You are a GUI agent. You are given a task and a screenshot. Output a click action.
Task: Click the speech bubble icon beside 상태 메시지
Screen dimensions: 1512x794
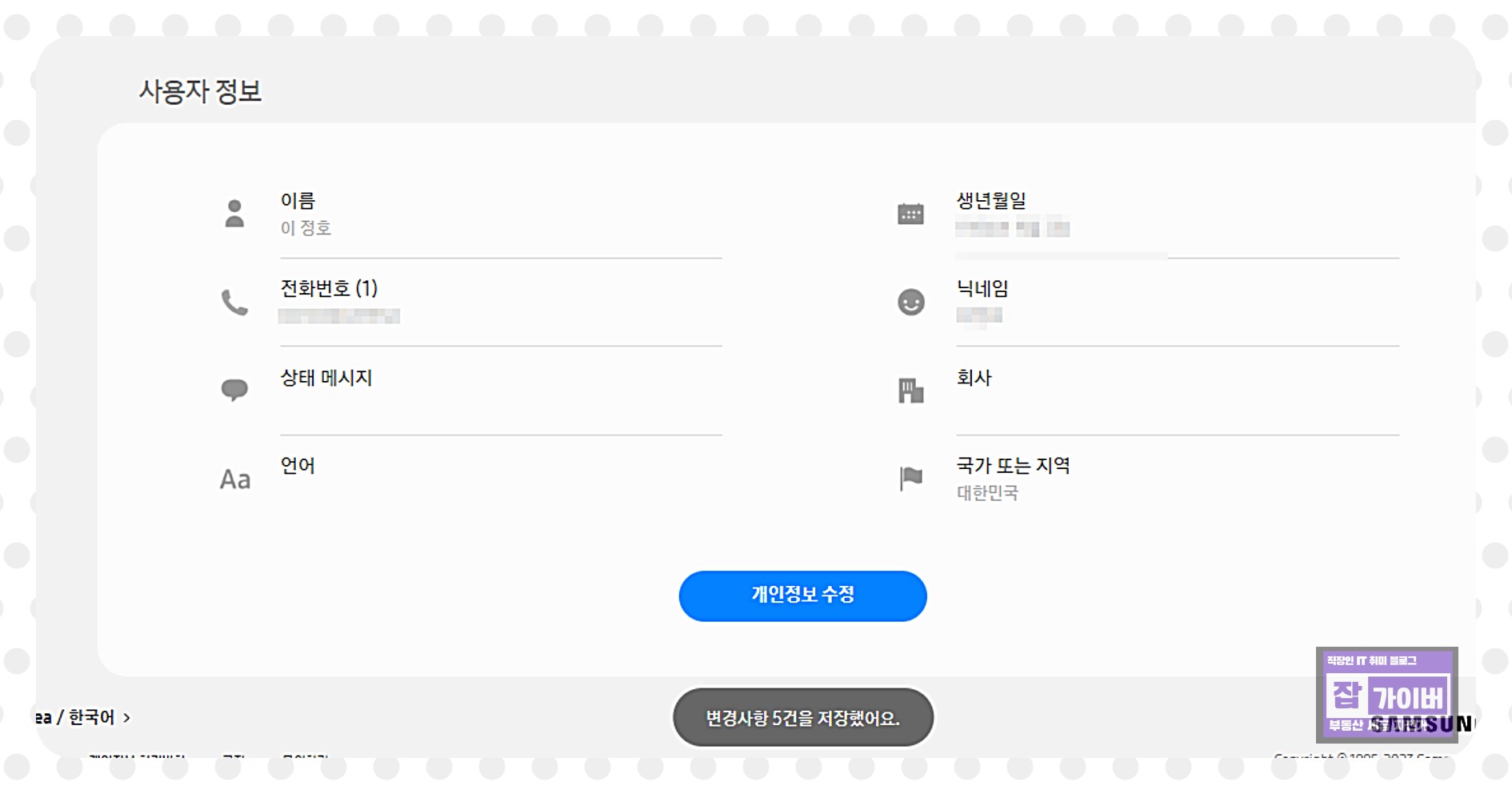click(233, 390)
